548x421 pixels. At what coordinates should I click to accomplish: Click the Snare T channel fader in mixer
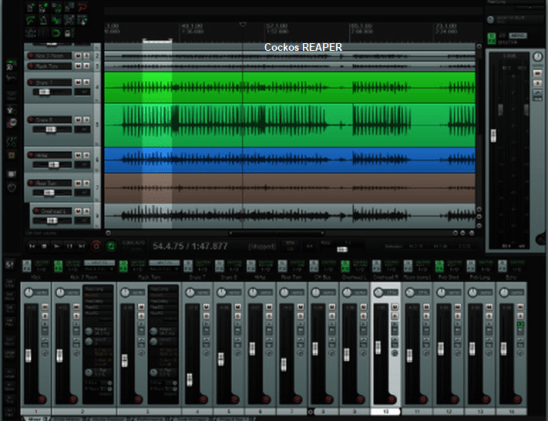[189, 379]
